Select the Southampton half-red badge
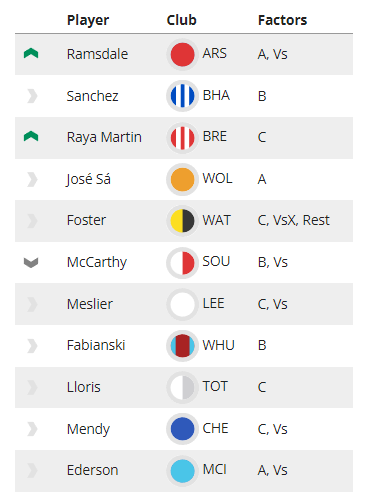Screen dimensions: 369x500 pyautogui.click(x=182, y=263)
